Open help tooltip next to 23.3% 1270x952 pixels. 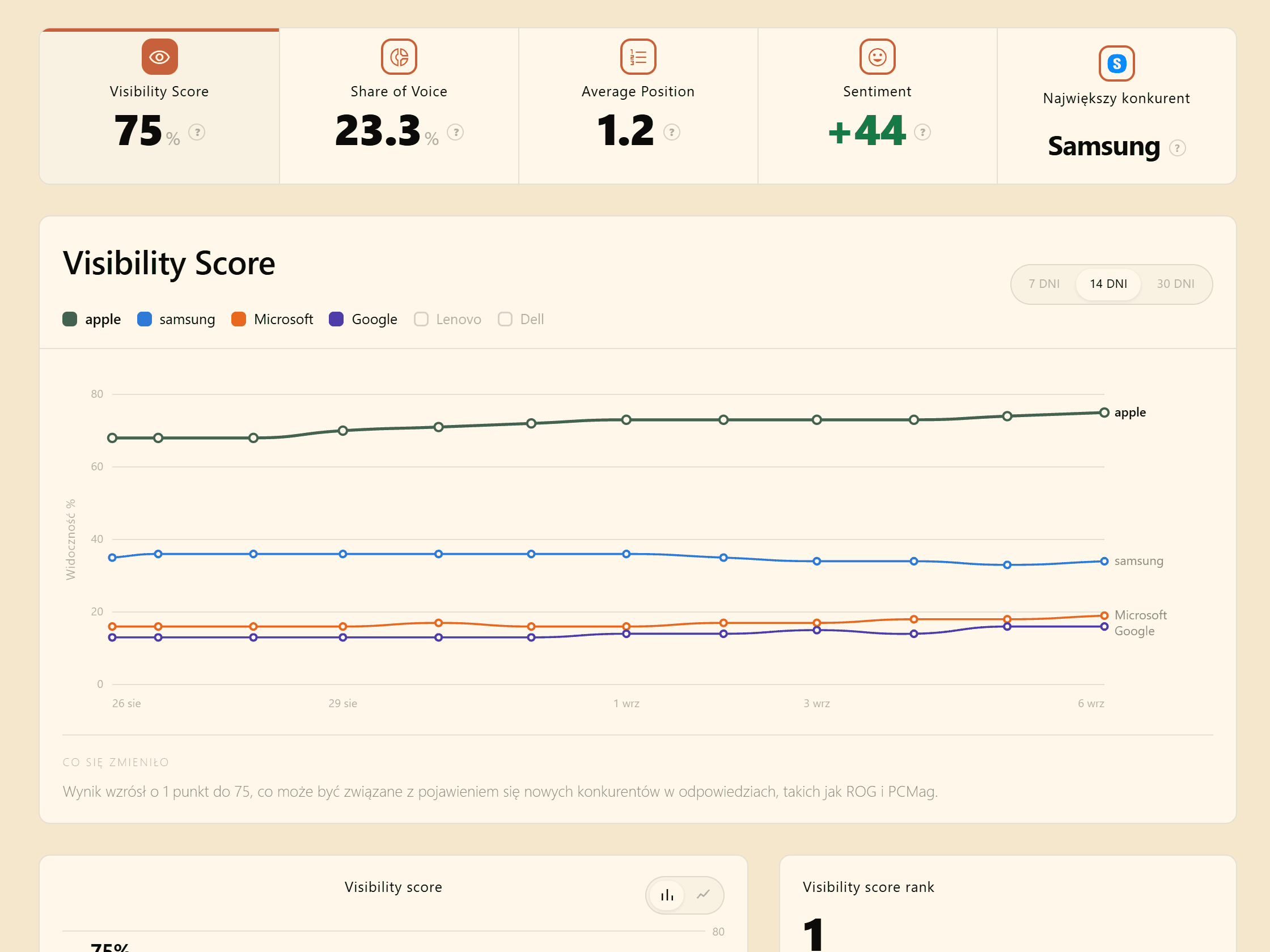456,133
